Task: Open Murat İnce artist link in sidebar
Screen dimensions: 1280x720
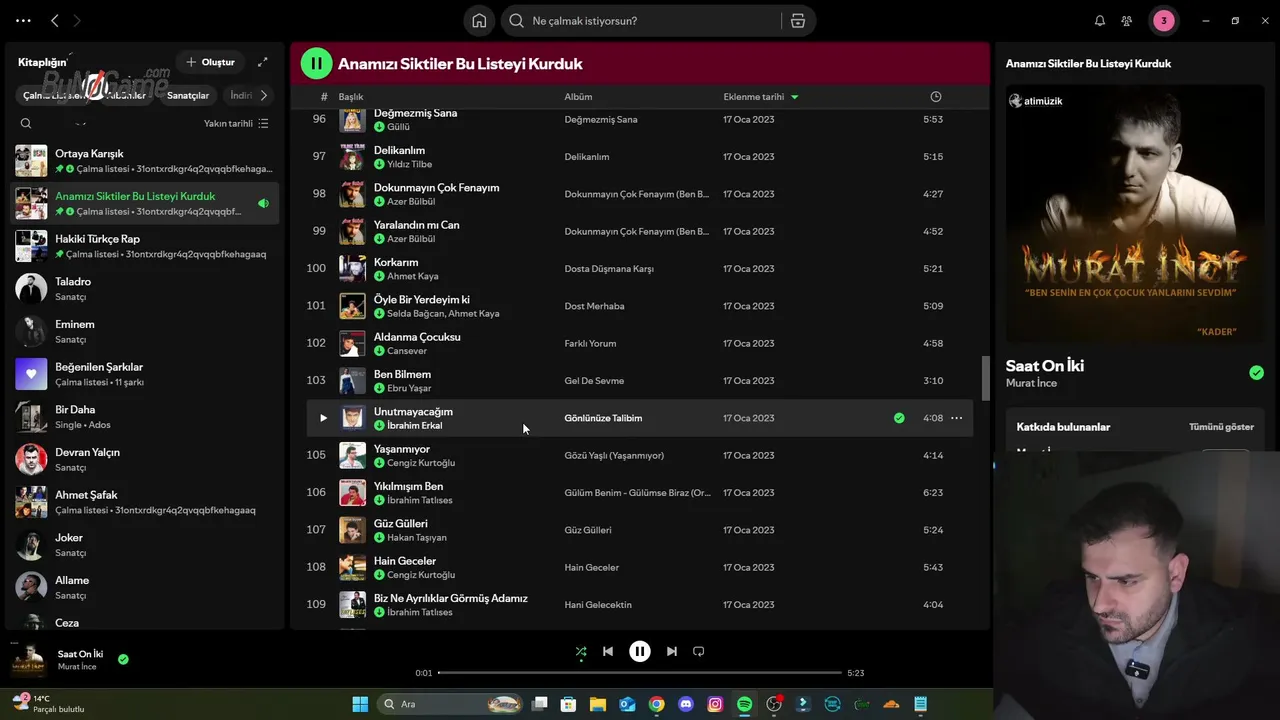Action: click(1031, 384)
